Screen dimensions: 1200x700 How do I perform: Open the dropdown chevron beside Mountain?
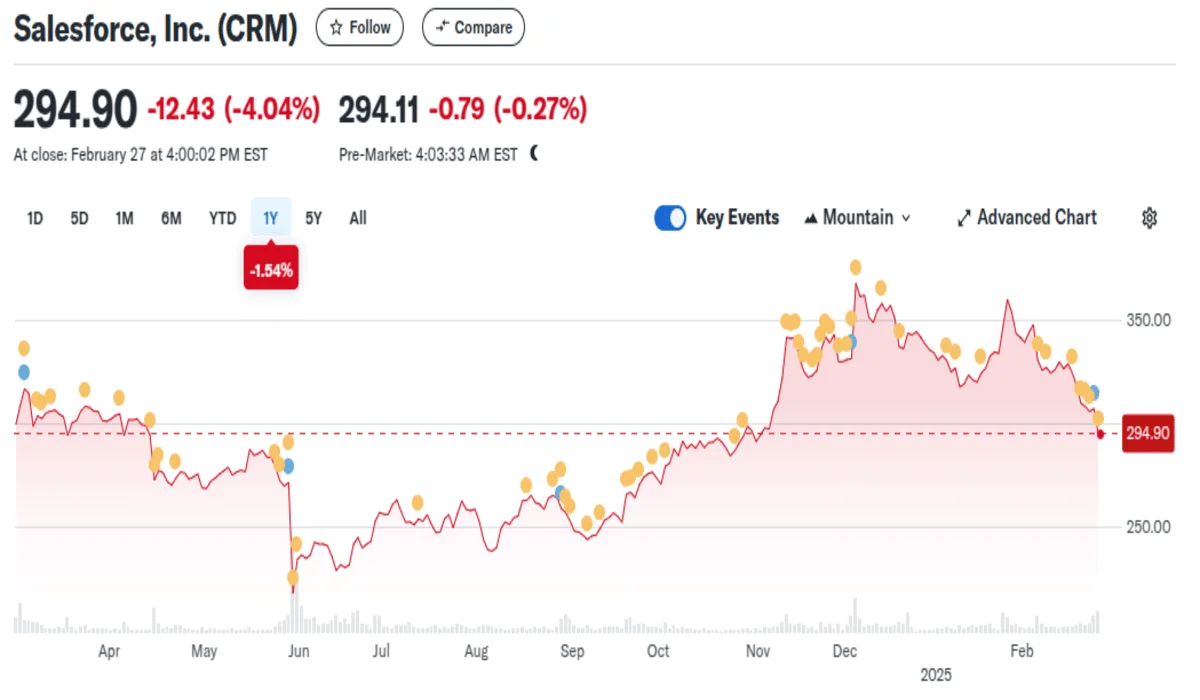906,218
